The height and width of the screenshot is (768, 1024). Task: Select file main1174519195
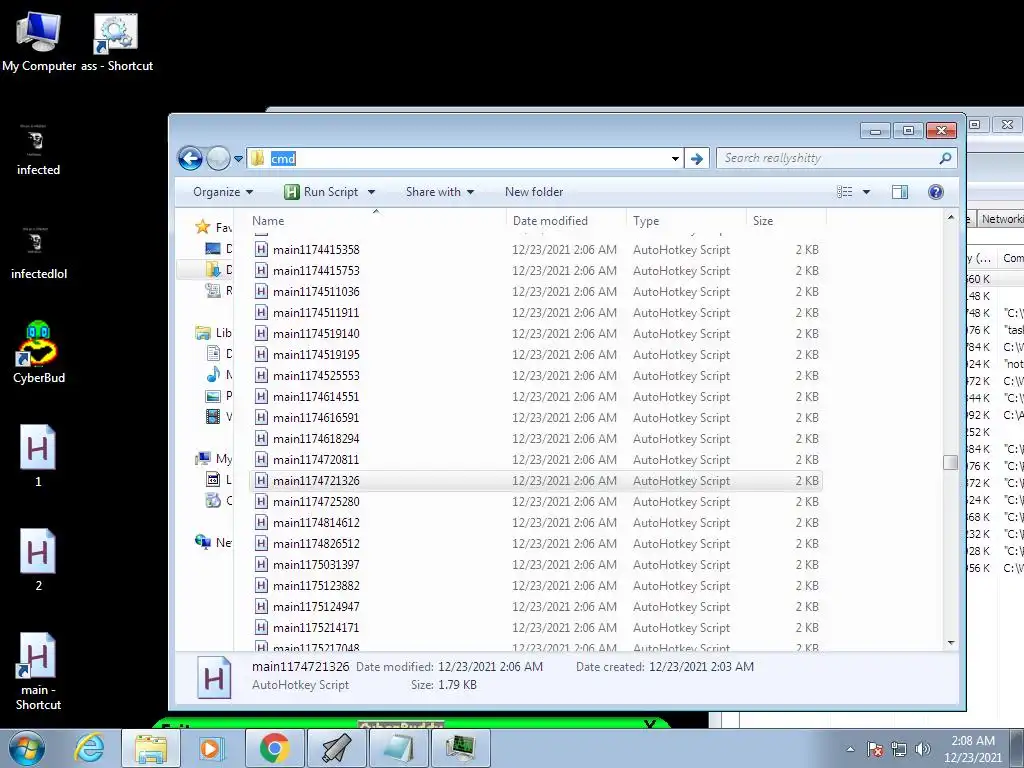coord(536,355)
